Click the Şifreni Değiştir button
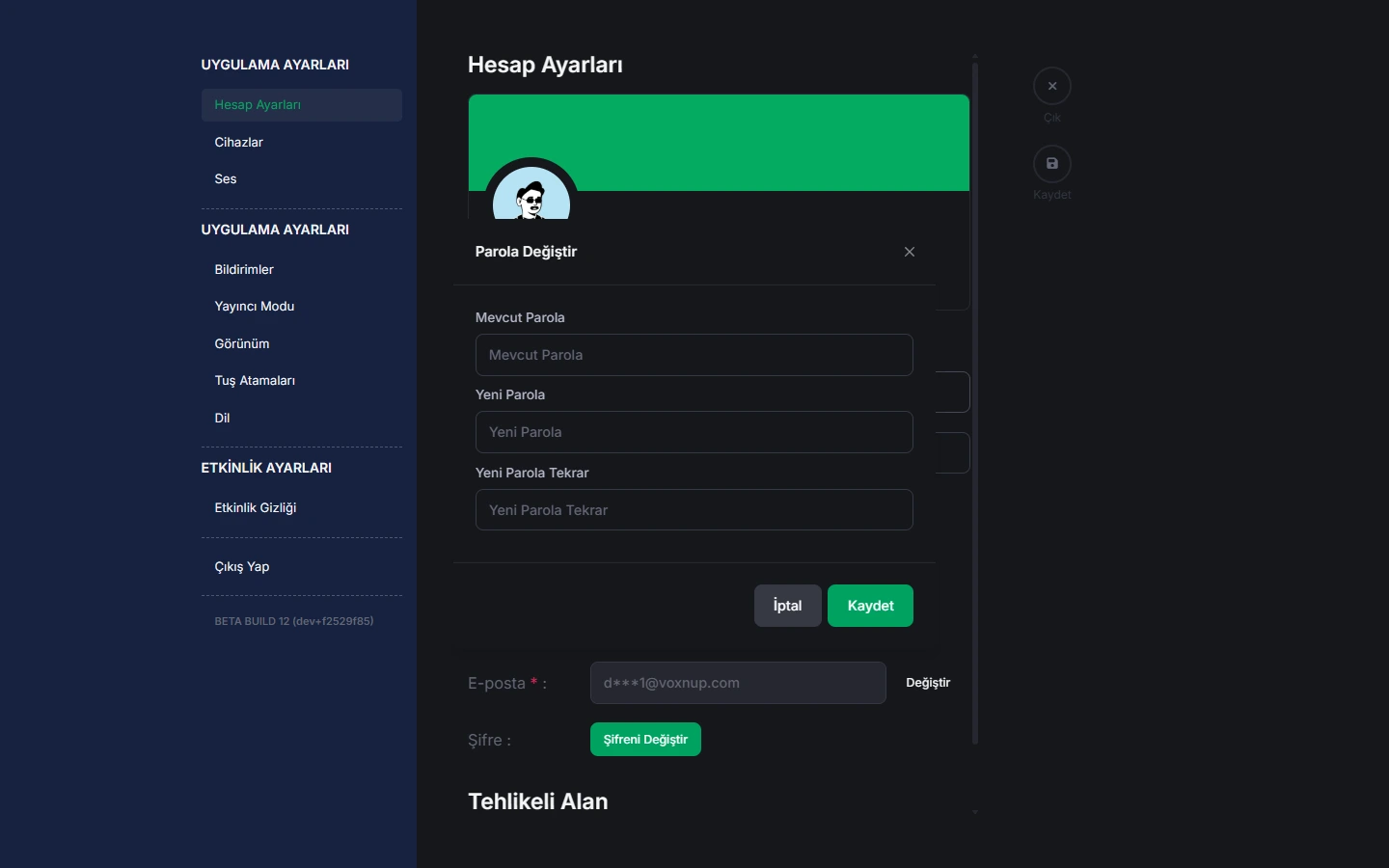The width and height of the screenshot is (1389, 868). pos(645,740)
